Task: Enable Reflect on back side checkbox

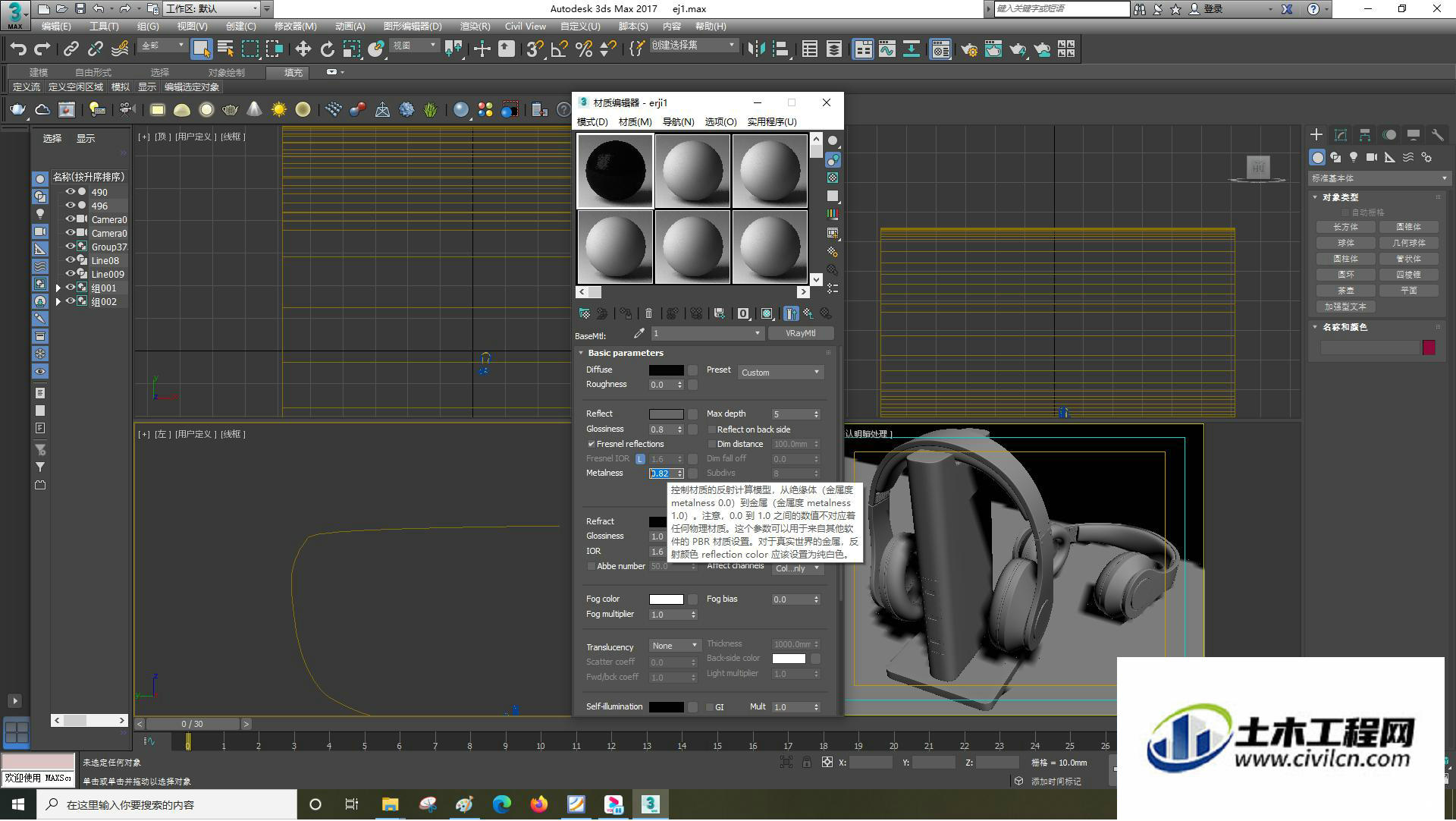Action: coord(711,430)
